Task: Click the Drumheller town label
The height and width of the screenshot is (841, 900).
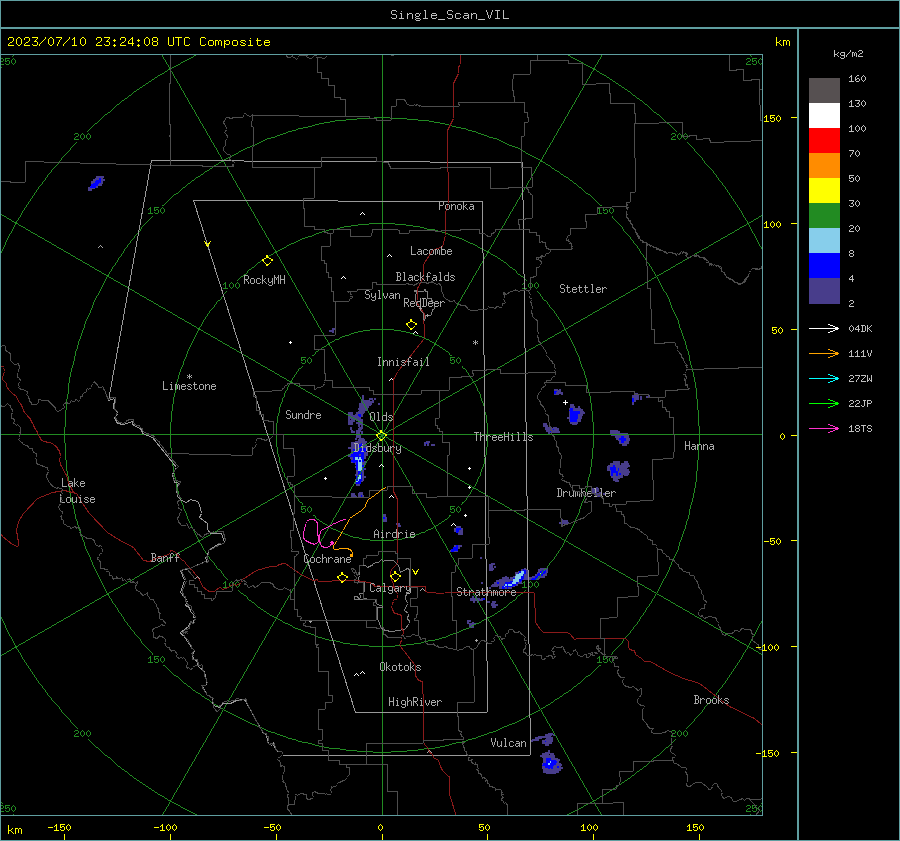Action: [586, 493]
